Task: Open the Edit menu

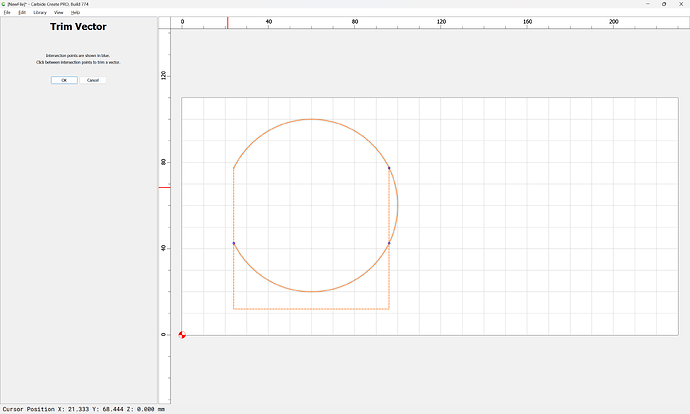Action: click(x=22, y=12)
